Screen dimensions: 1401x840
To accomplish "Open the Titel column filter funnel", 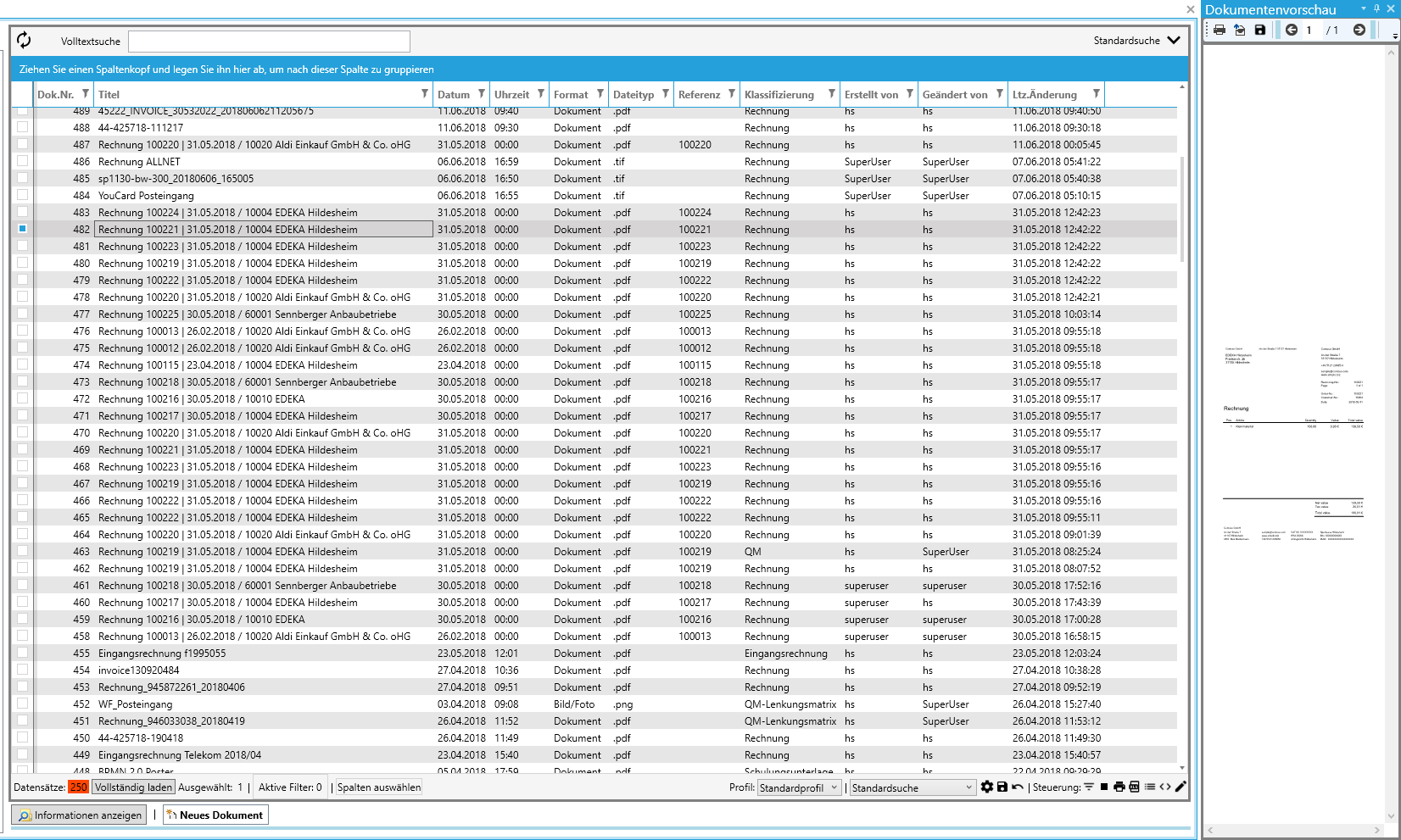I will click(425, 93).
